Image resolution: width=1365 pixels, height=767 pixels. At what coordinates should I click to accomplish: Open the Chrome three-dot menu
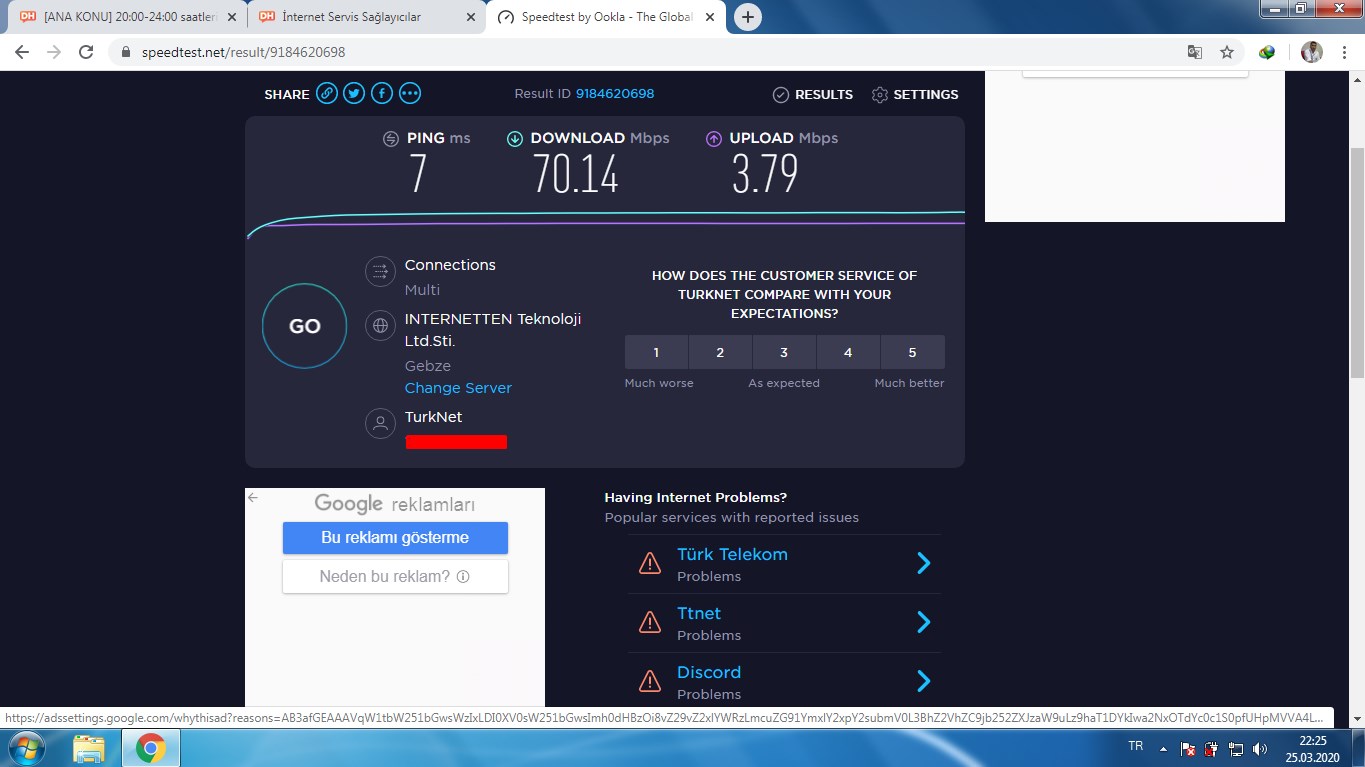click(x=1343, y=52)
